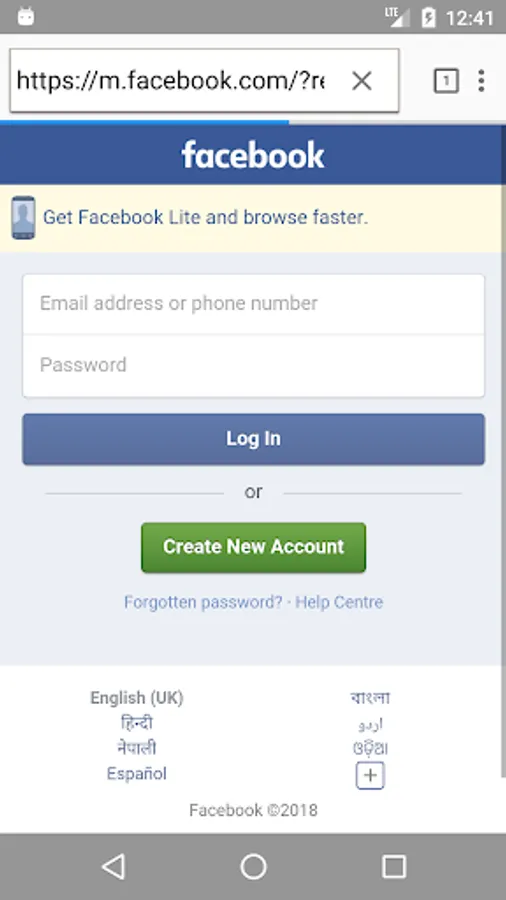Switch language to বাংলা
The image size is (506, 900).
pyautogui.click(x=370, y=698)
